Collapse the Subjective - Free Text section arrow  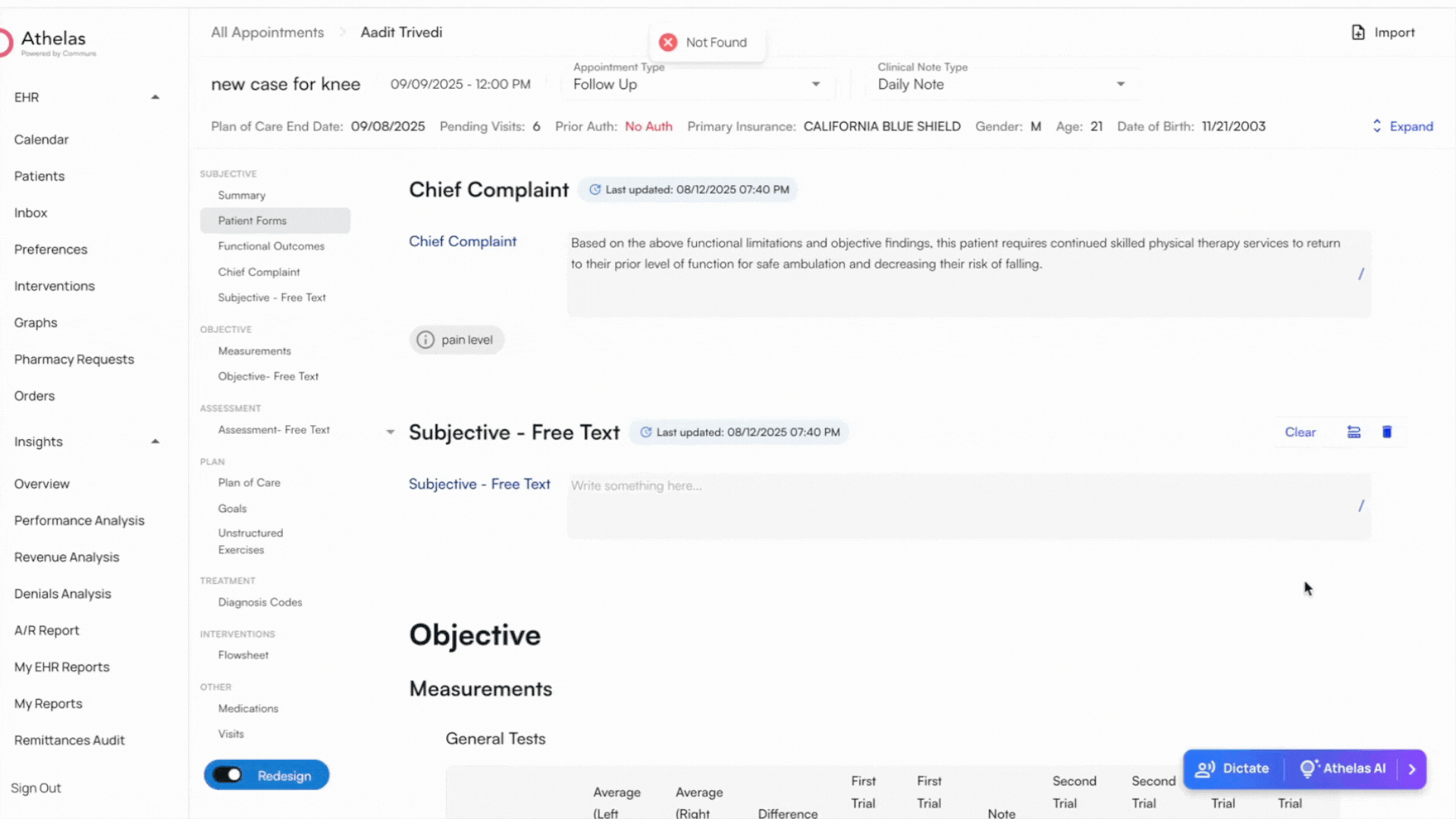tap(391, 432)
